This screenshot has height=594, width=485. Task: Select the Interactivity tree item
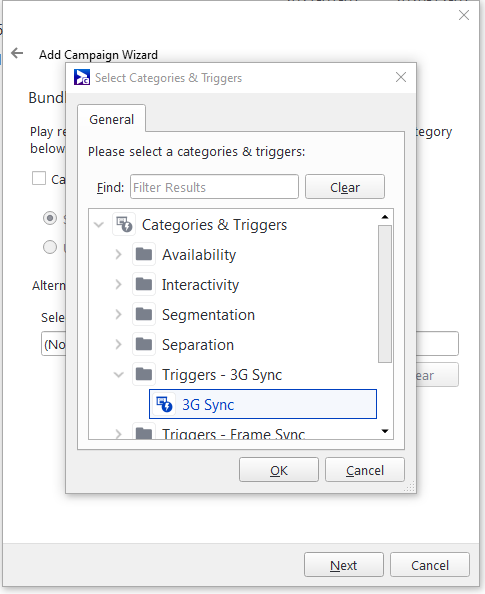tap(200, 284)
